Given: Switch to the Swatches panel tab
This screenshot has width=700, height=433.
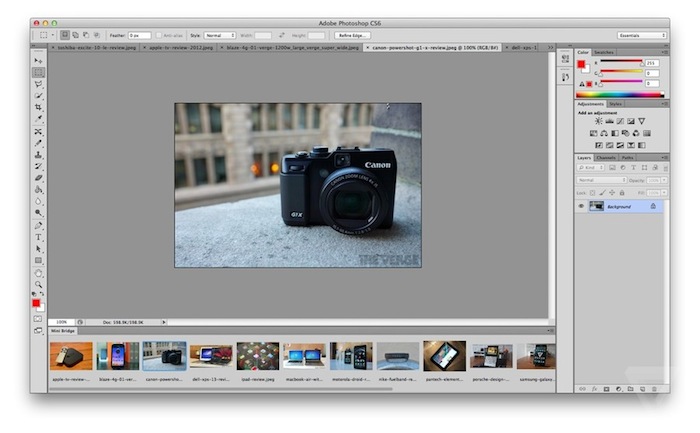Looking at the screenshot, I should click(x=604, y=52).
